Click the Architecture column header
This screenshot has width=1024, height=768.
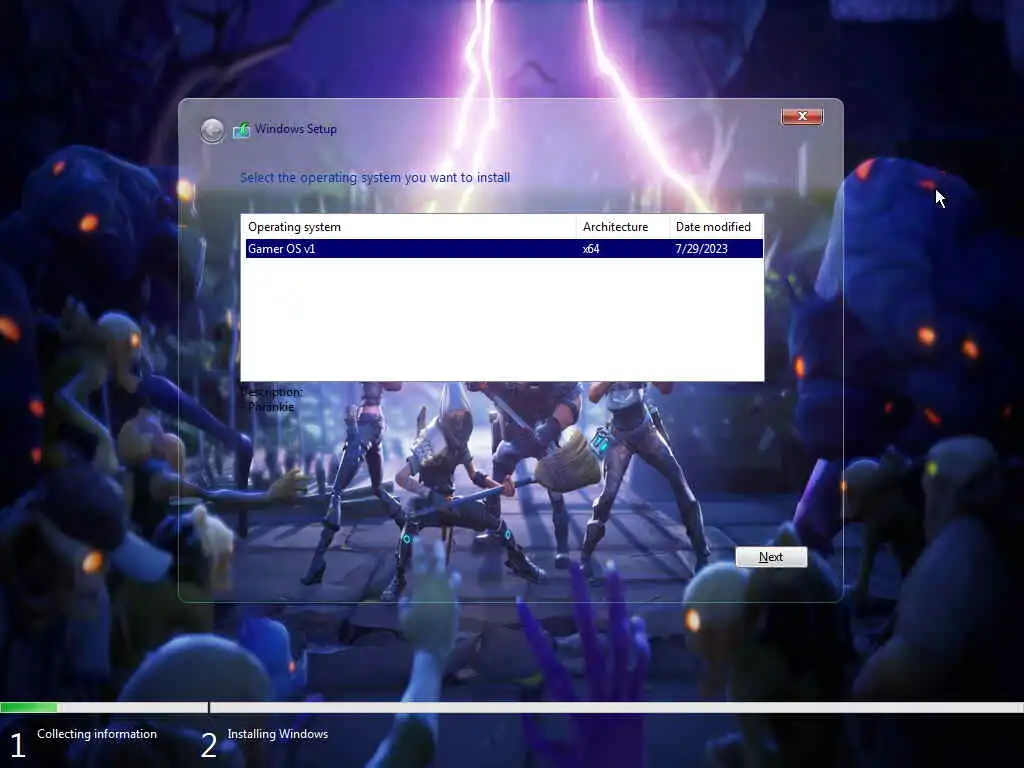point(623,227)
